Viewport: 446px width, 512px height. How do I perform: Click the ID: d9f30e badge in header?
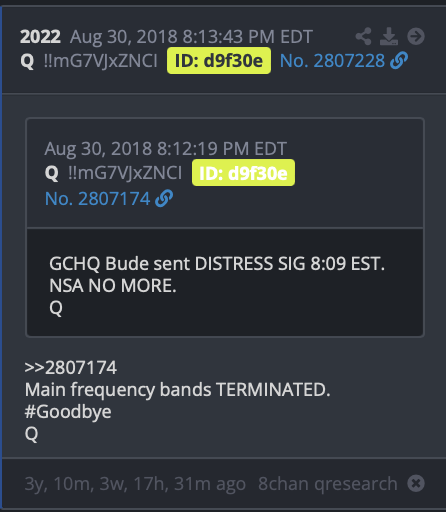[219, 61]
